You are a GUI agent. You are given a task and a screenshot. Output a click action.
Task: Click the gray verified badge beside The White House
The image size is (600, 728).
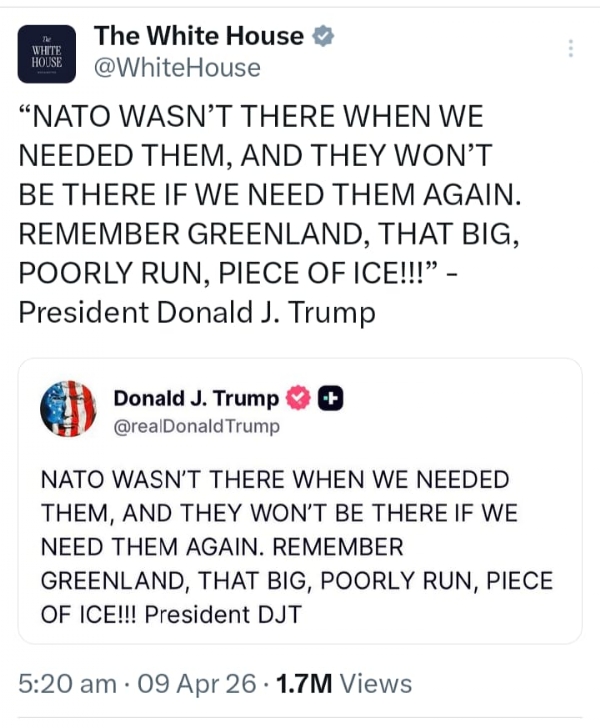tap(324, 37)
